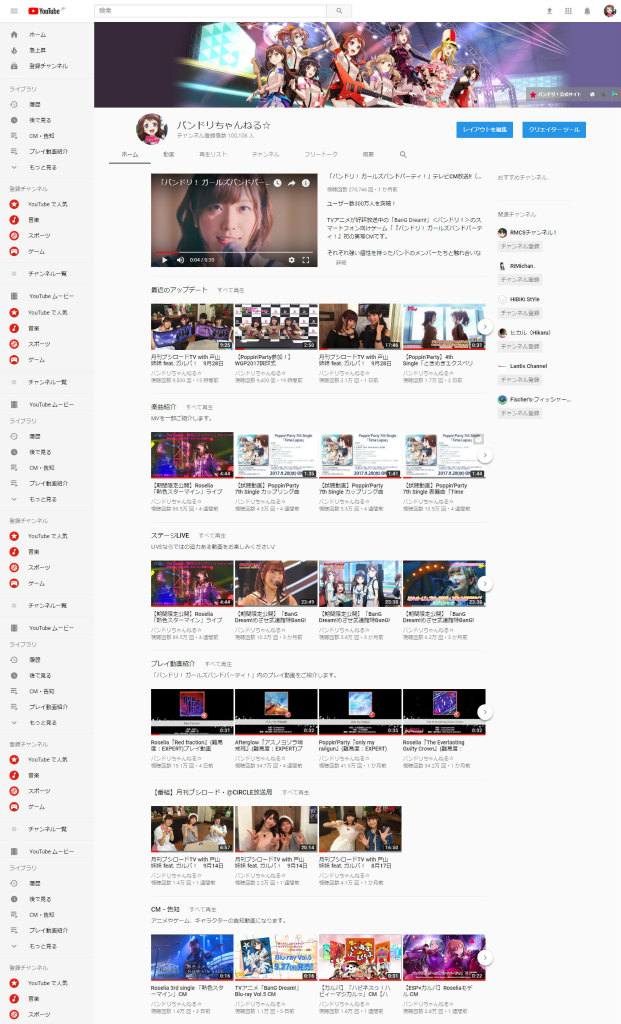The width and height of the screenshot is (621, 1024).
Task: Open the player settings gear
Action: click(291, 260)
